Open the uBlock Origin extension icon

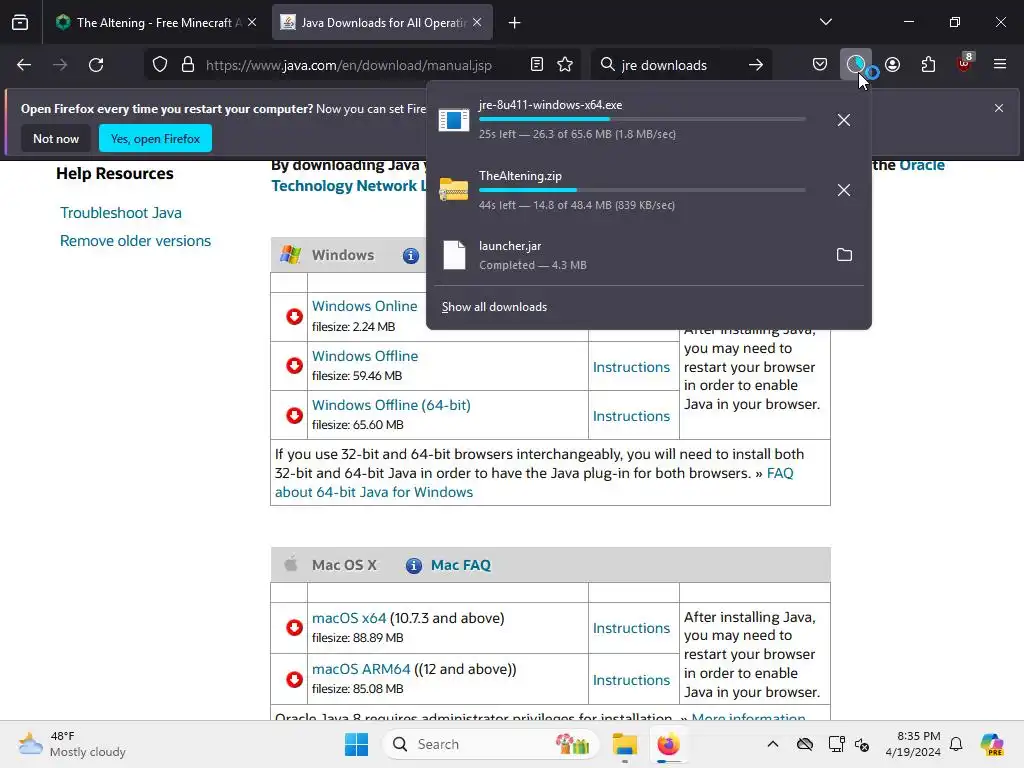click(965, 63)
